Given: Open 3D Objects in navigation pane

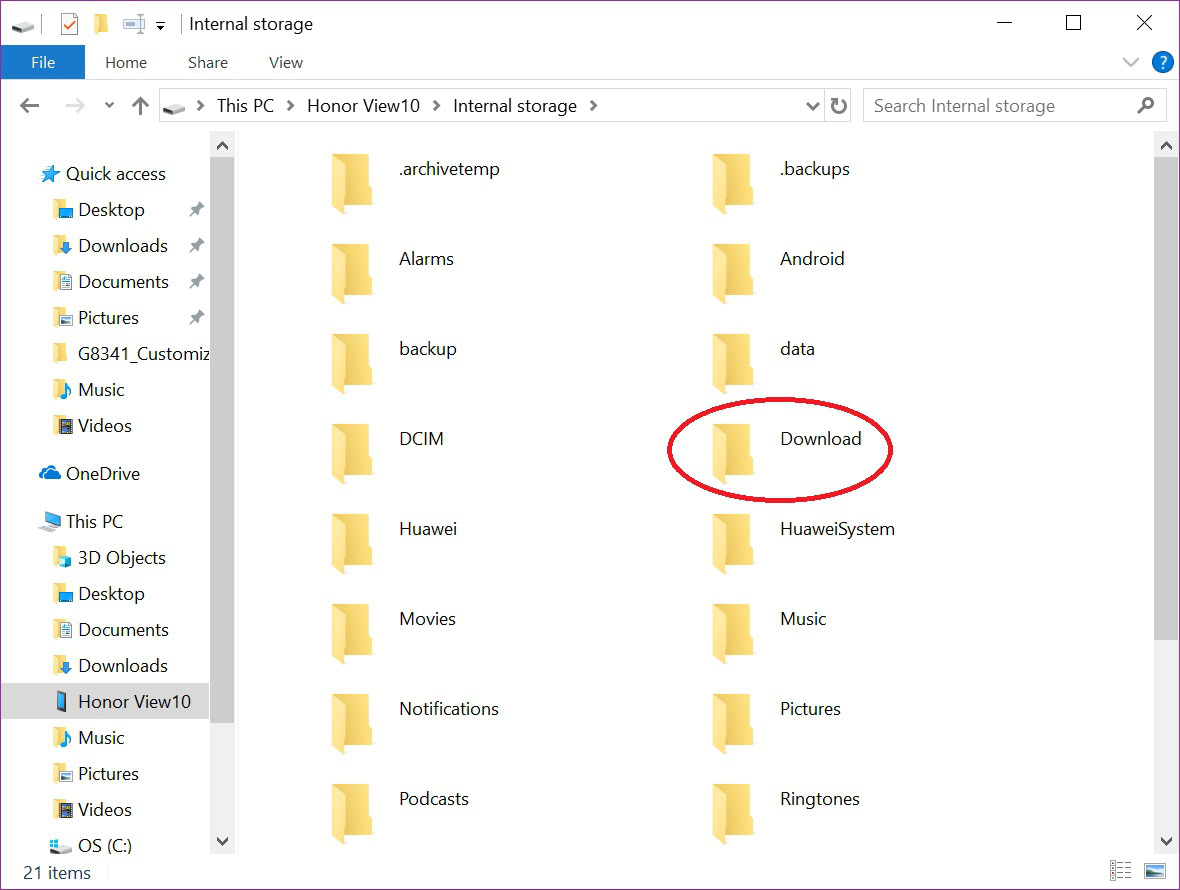Looking at the screenshot, I should pos(122,557).
